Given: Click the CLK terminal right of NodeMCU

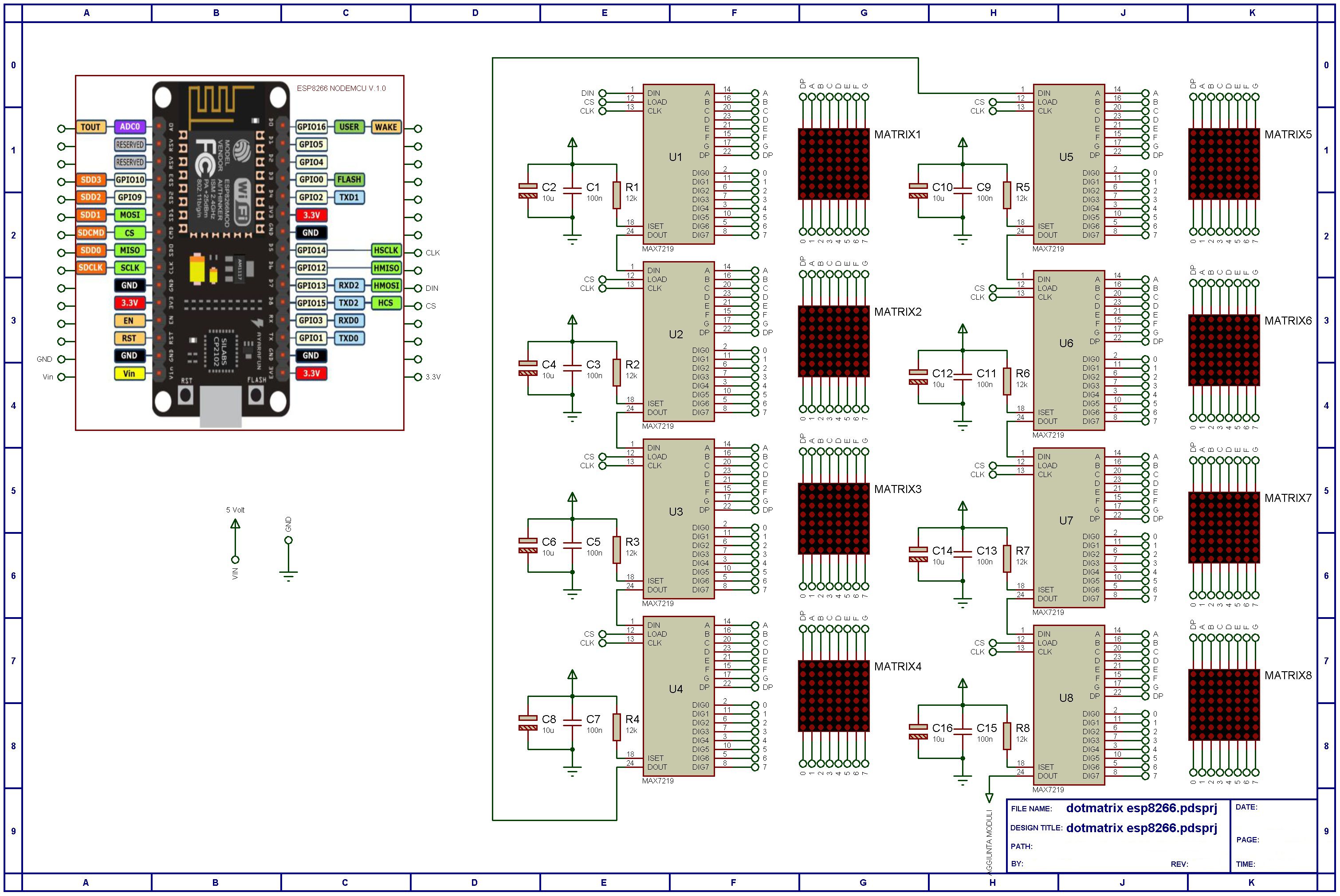Looking at the screenshot, I should click(418, 253).
